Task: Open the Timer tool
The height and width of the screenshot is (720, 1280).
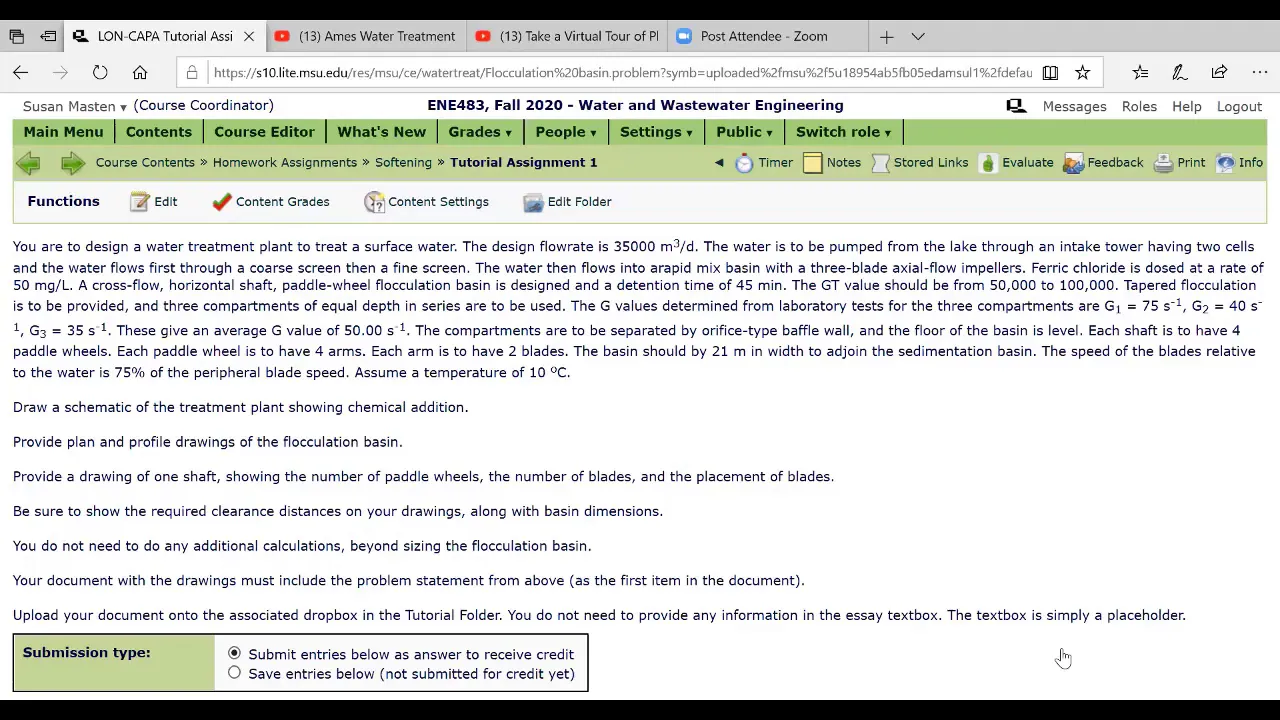Action: 764,163
